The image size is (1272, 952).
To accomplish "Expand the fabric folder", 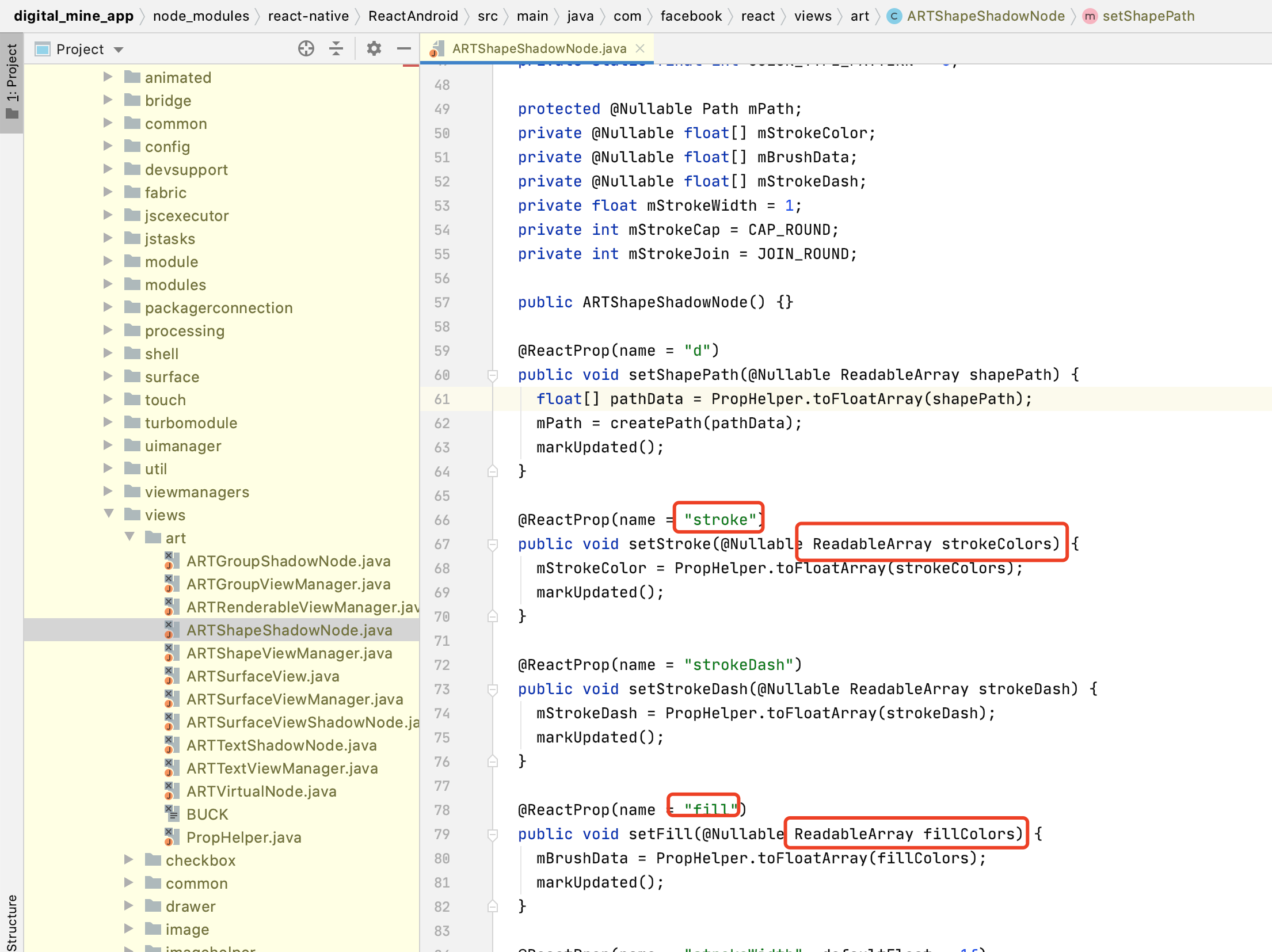I will (108, 192).
